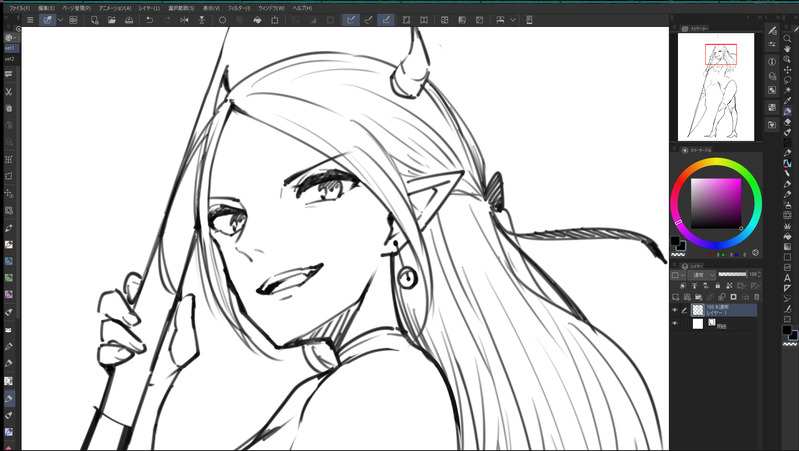Select the Eyedropper tool

point(787,100)
